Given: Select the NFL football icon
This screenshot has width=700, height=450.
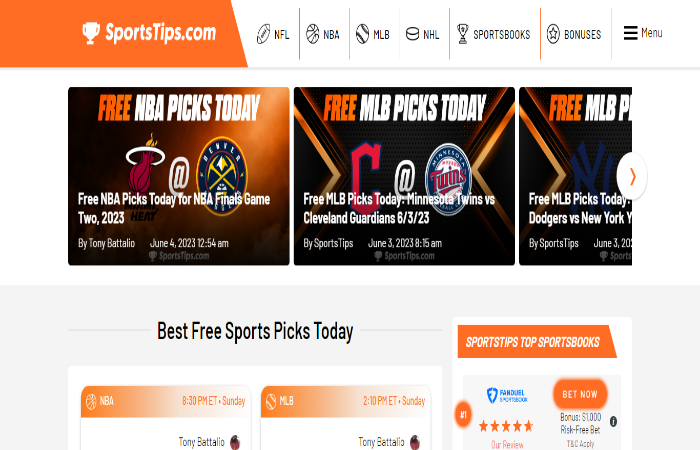Looking at the screenshot, I should coord(263,34).
